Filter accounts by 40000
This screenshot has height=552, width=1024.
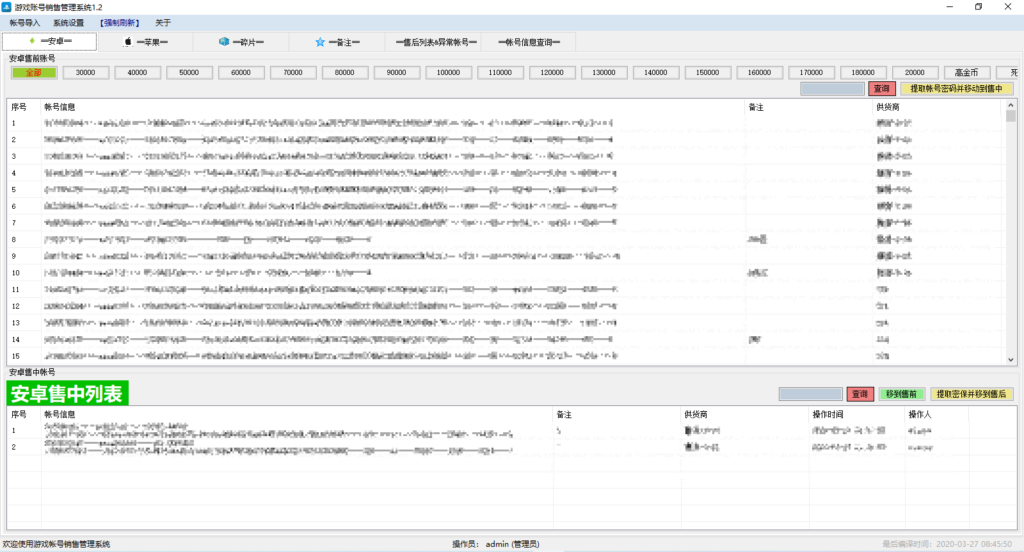tap(137, 73)
